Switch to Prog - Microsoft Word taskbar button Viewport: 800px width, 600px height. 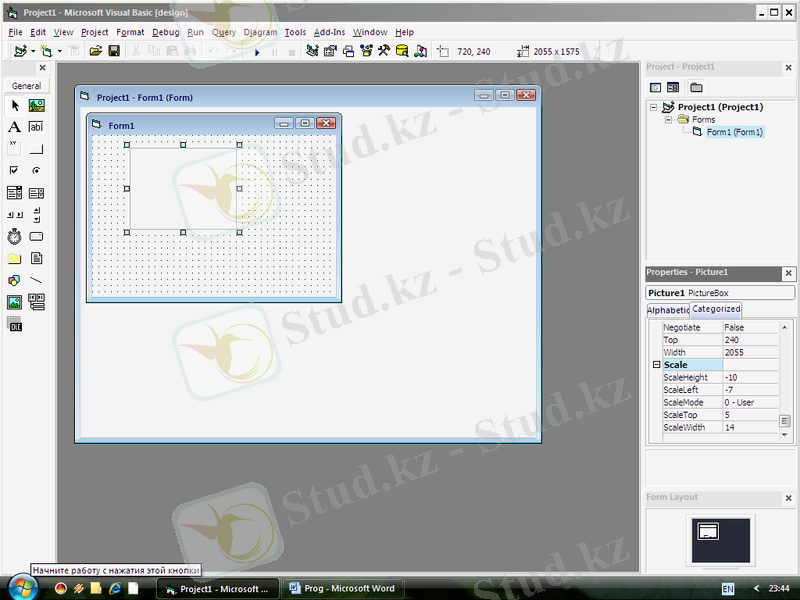coord(342,588)
